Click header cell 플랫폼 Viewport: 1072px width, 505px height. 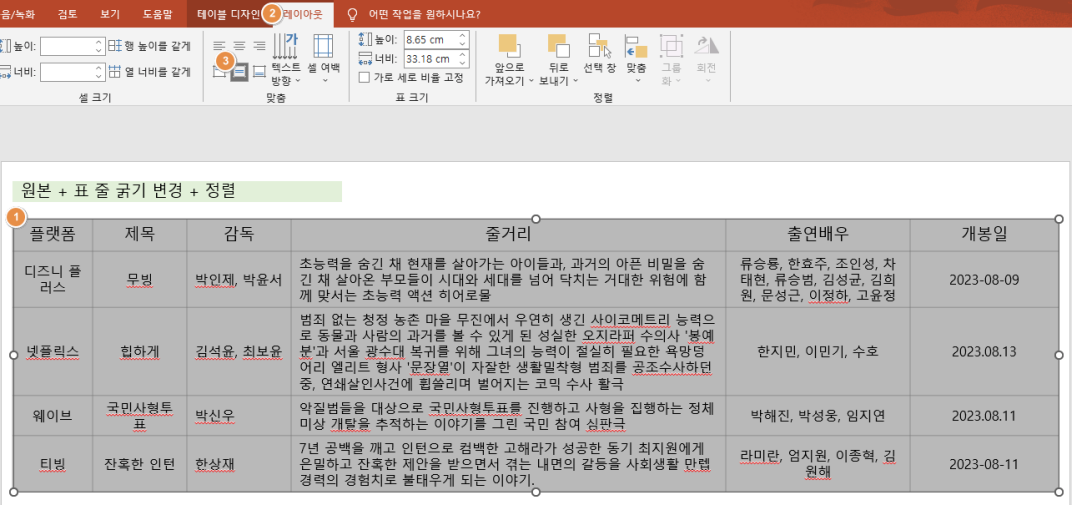pos(53,235)
